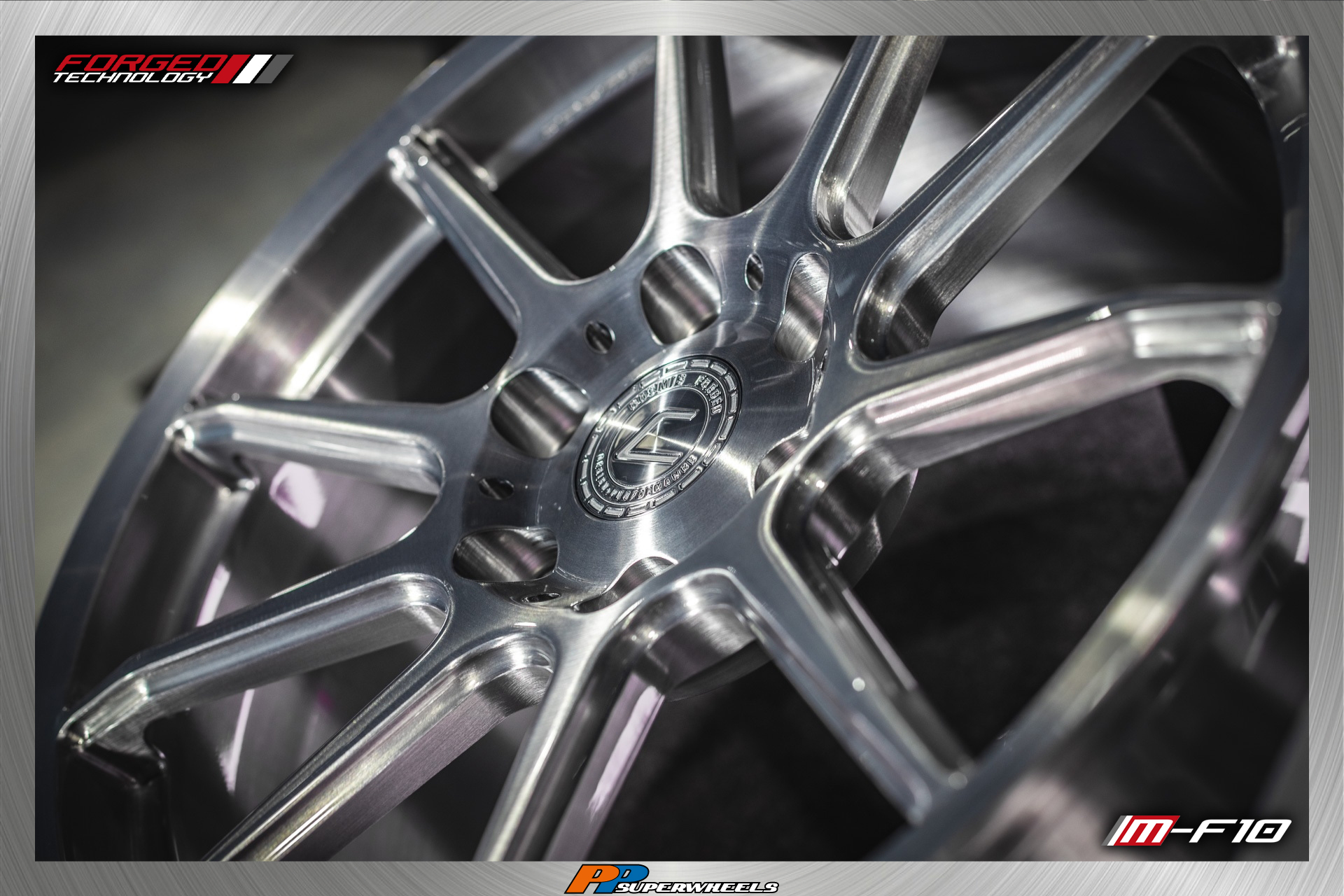
Task: Click the brushed metal frame border at top
Action: pos(672,17)
